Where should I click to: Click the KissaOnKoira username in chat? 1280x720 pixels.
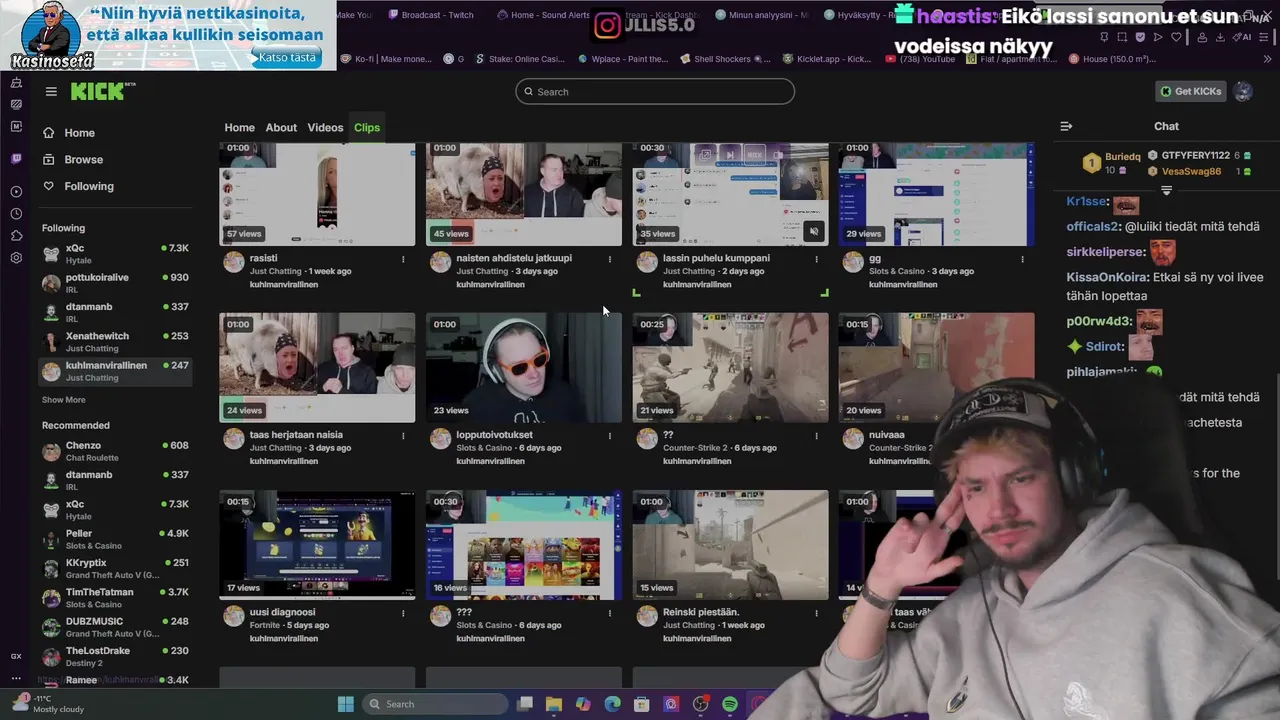(x=1107, y=277)
